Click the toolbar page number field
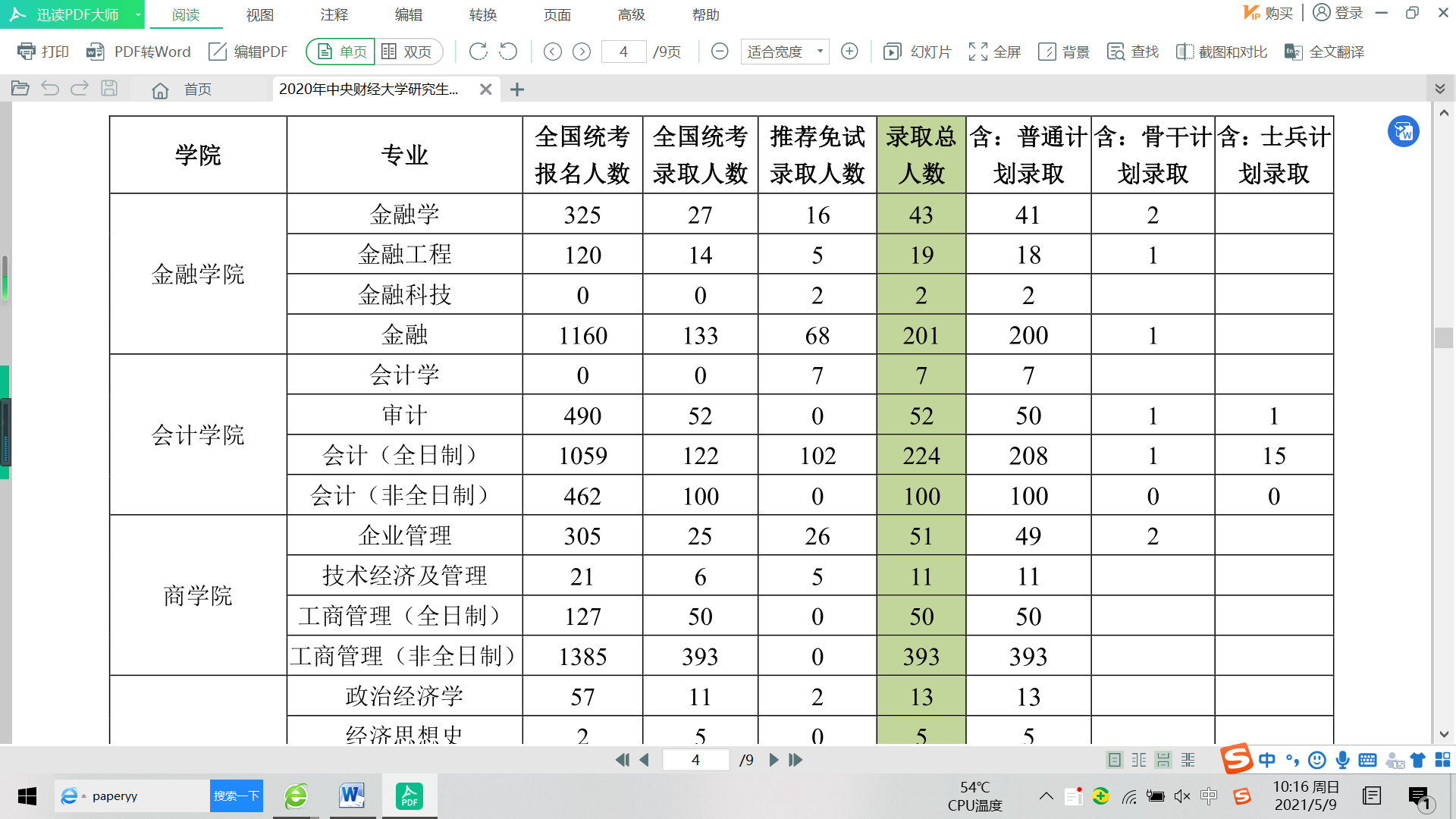The width and height of the screenshot is (1456, 819). 623,52
